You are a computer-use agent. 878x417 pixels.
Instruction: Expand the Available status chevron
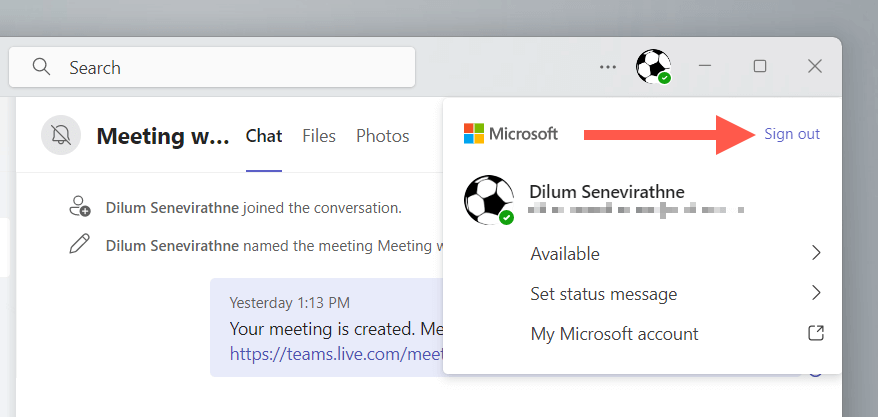pos(816,253)
